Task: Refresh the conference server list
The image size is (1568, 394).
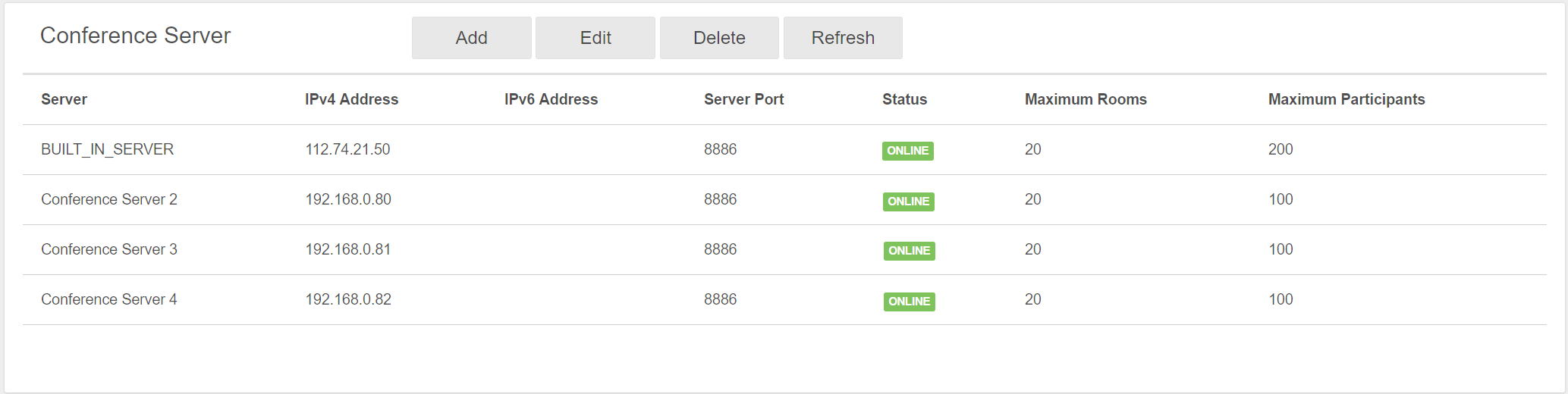Action: [x=842, y=38]
